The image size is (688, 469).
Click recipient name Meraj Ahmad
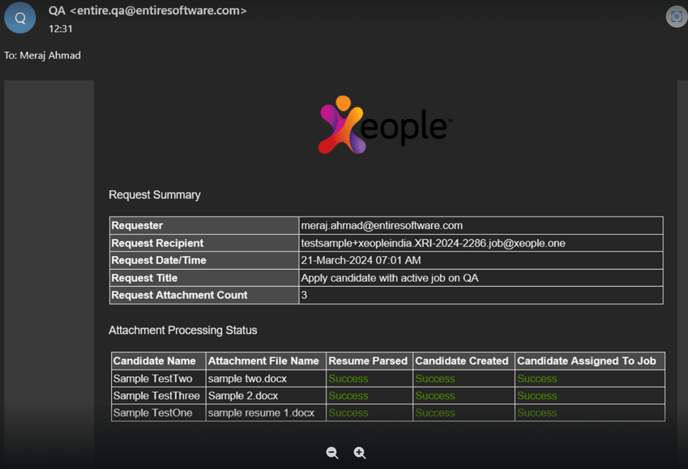[x=50, y=56]
